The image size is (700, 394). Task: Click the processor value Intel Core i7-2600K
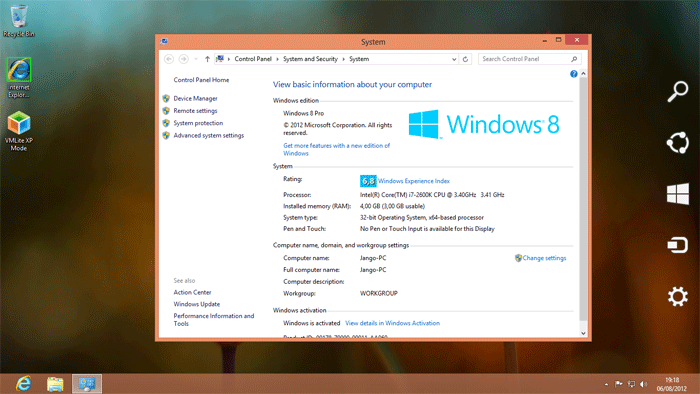[x=432, y=195]
